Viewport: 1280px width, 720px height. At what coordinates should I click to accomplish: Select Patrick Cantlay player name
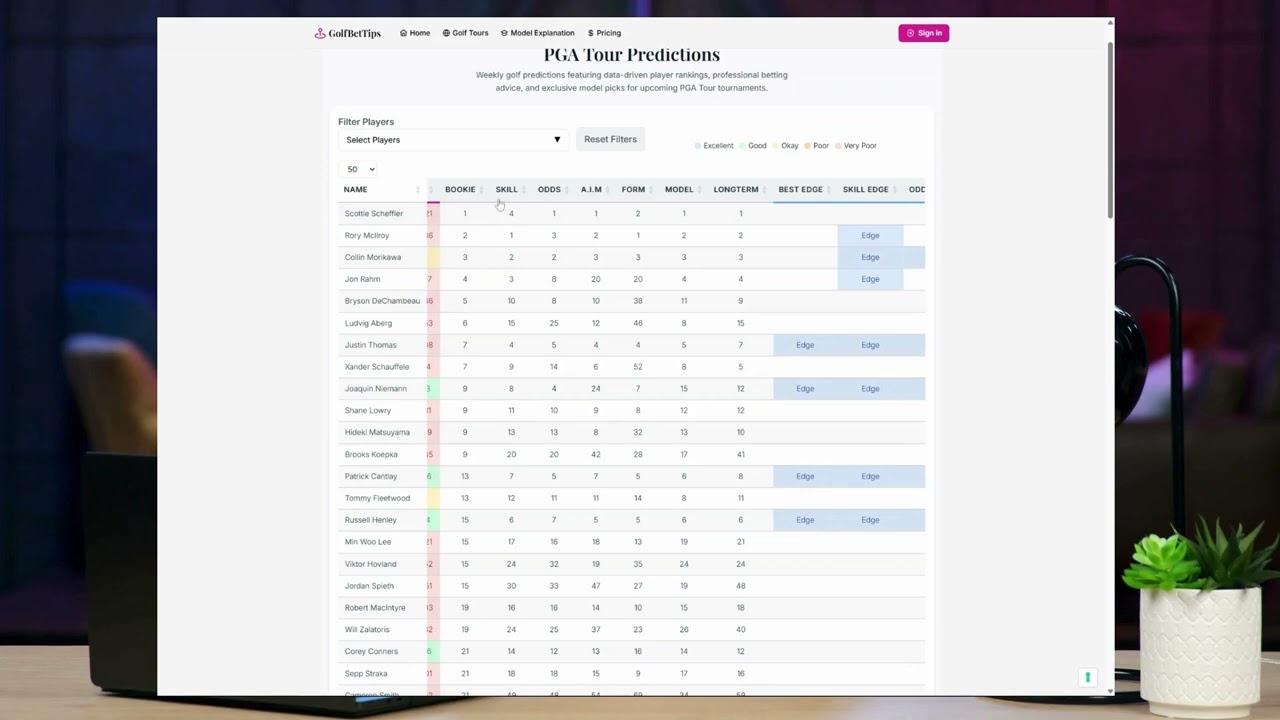tap(371, 476)
